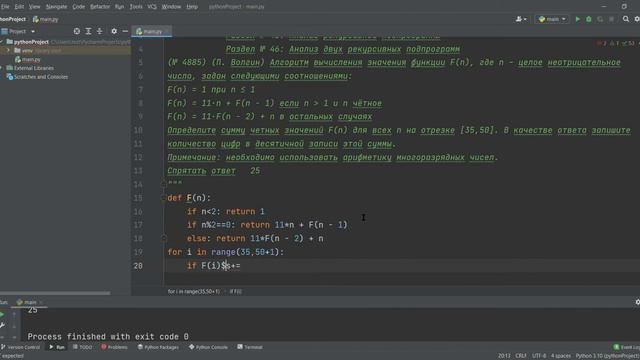Open the Help menu
640x360 pixels.
[x=192, y=7]
